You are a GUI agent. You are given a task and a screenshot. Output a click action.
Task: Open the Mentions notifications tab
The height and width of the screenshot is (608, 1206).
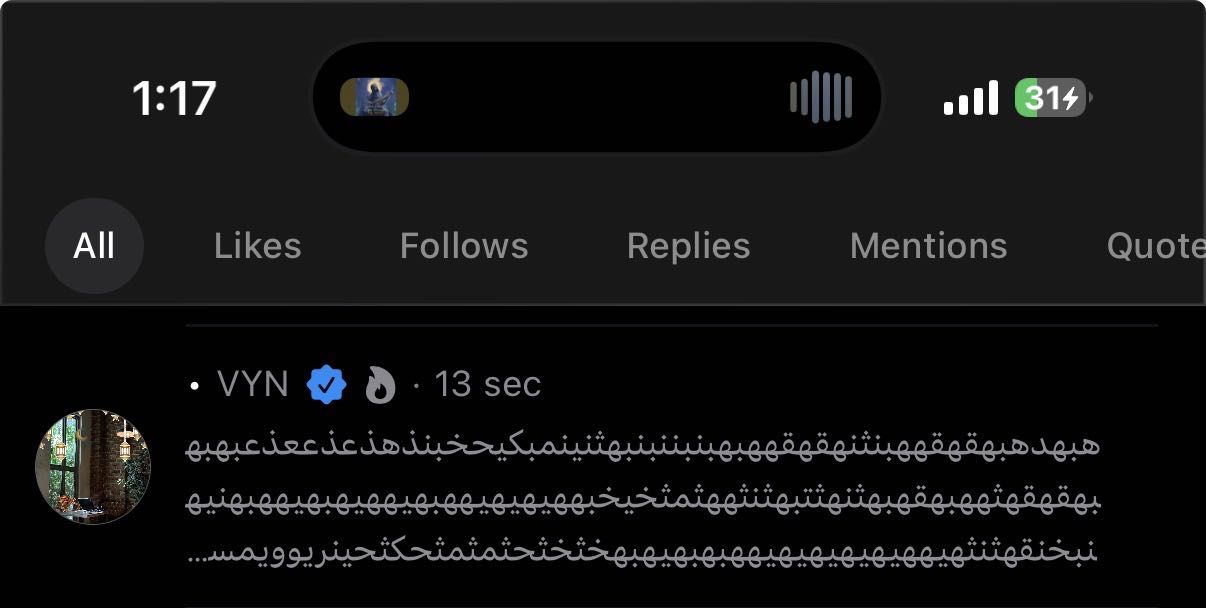click(x=928, y=245)
